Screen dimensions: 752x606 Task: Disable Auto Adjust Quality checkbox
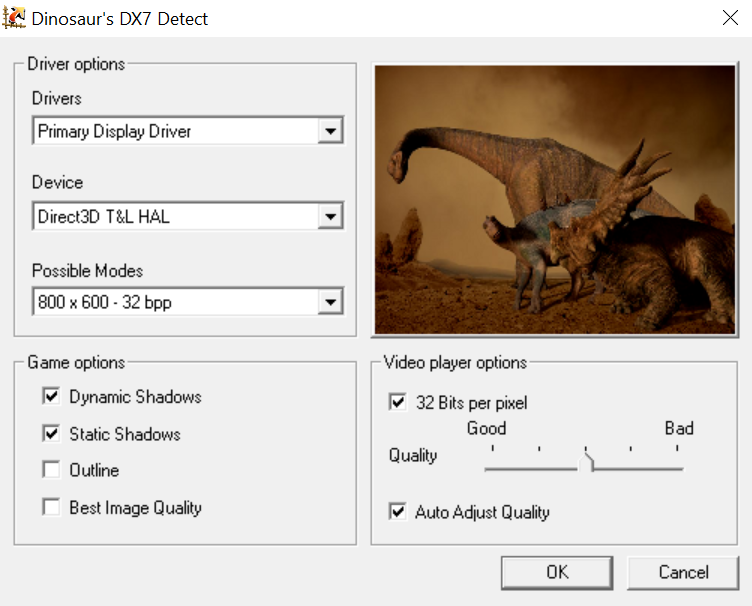pos(398,512)
